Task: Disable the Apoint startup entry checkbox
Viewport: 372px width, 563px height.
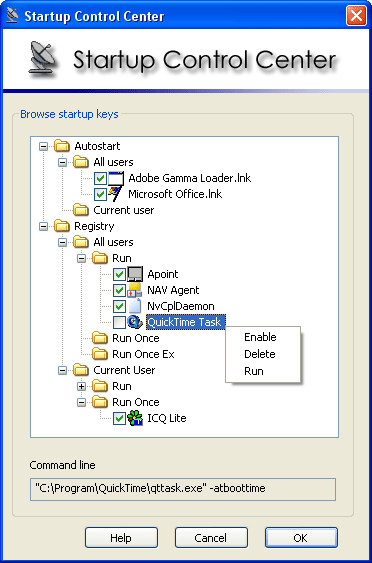Action: (119, 274)
